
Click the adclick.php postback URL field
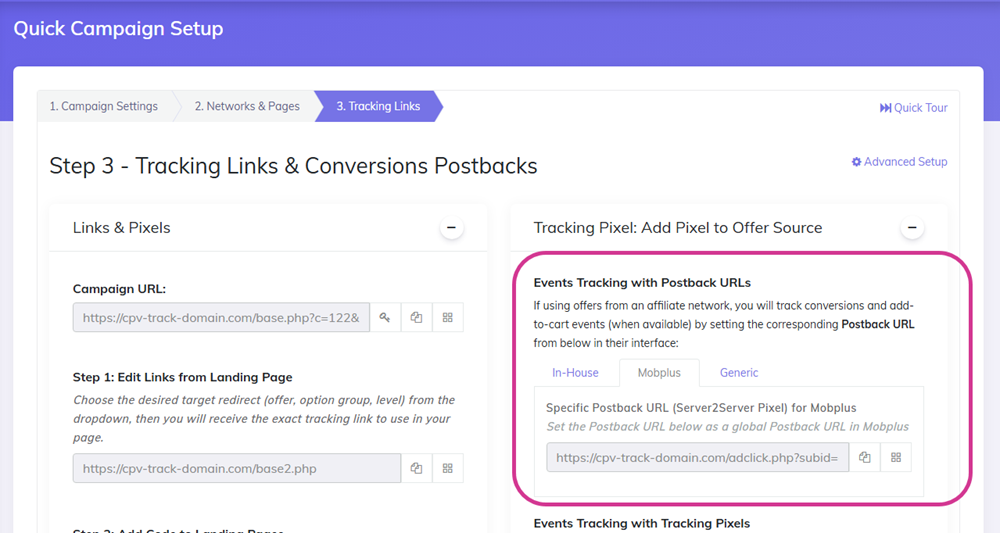coord(698,458)
